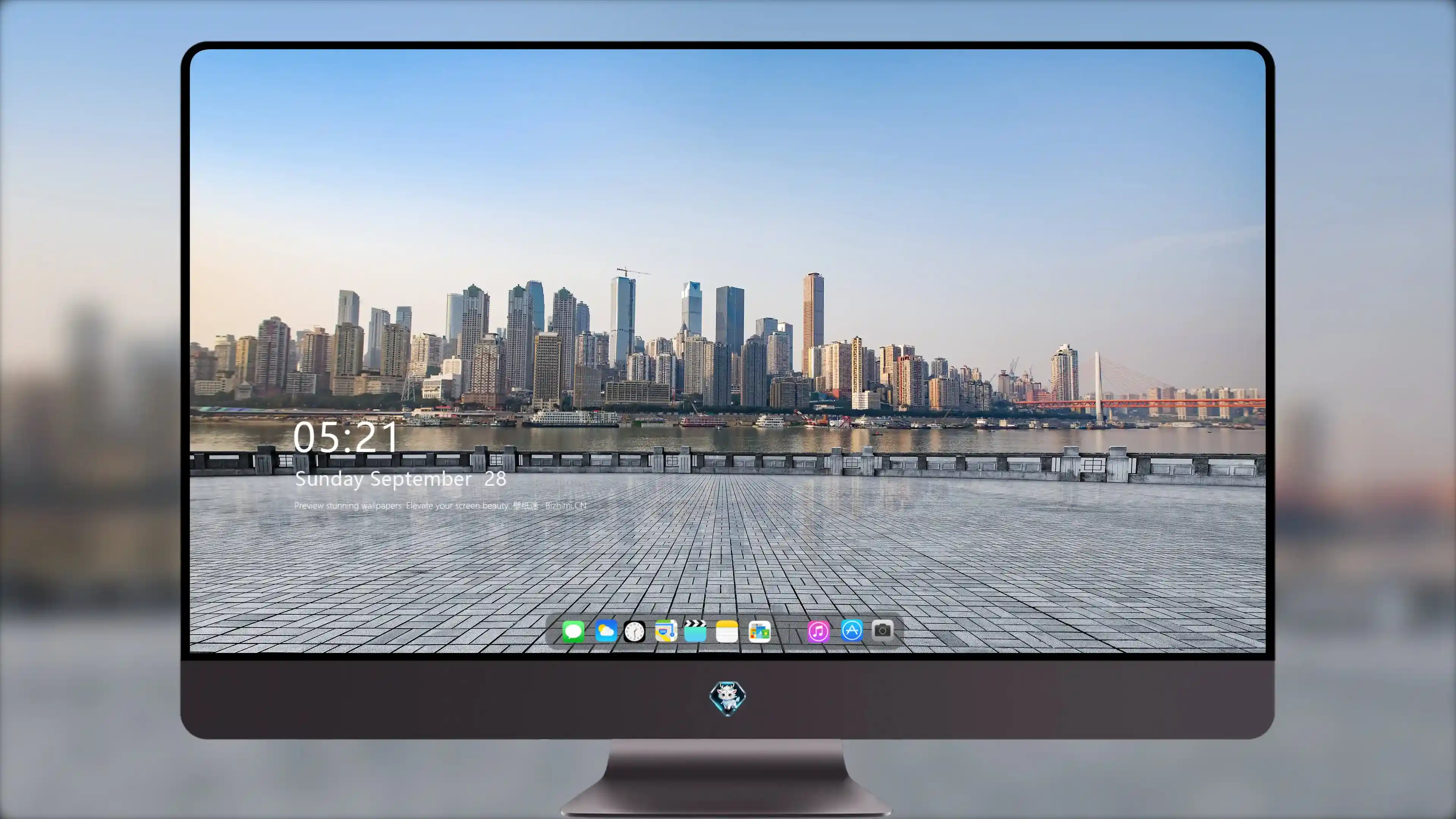The image size is (1456, 819).
Task: Open the green Messages app in the dock
Action: [x=573, y=631]
